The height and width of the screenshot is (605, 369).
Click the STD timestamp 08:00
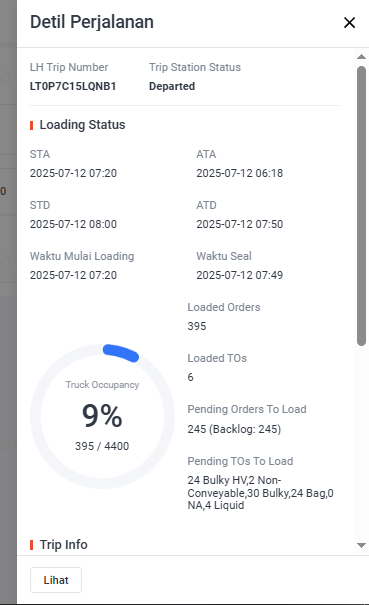(x=73, y=224)
